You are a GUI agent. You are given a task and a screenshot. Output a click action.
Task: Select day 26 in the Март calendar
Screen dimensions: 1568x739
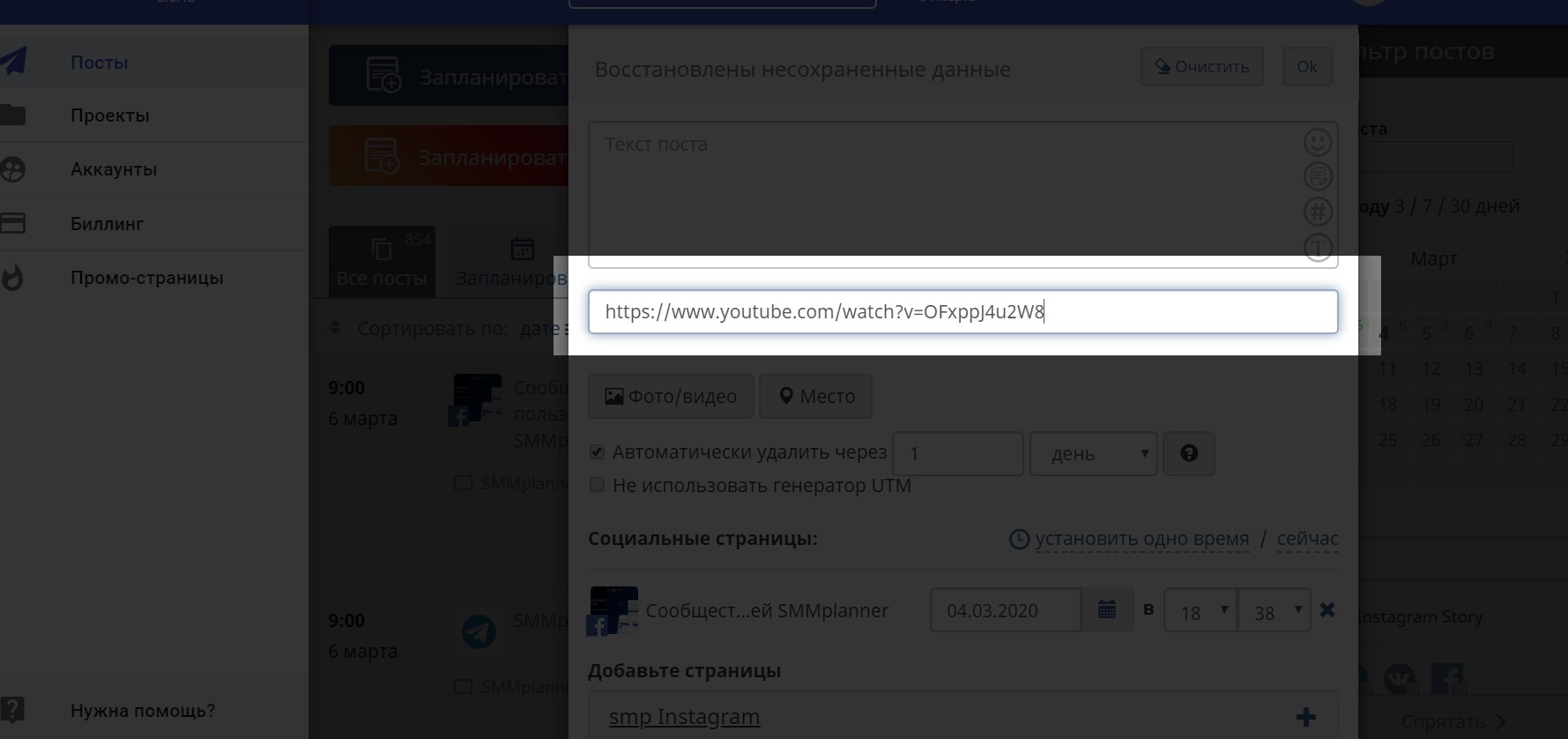[x=1431, y=440]
